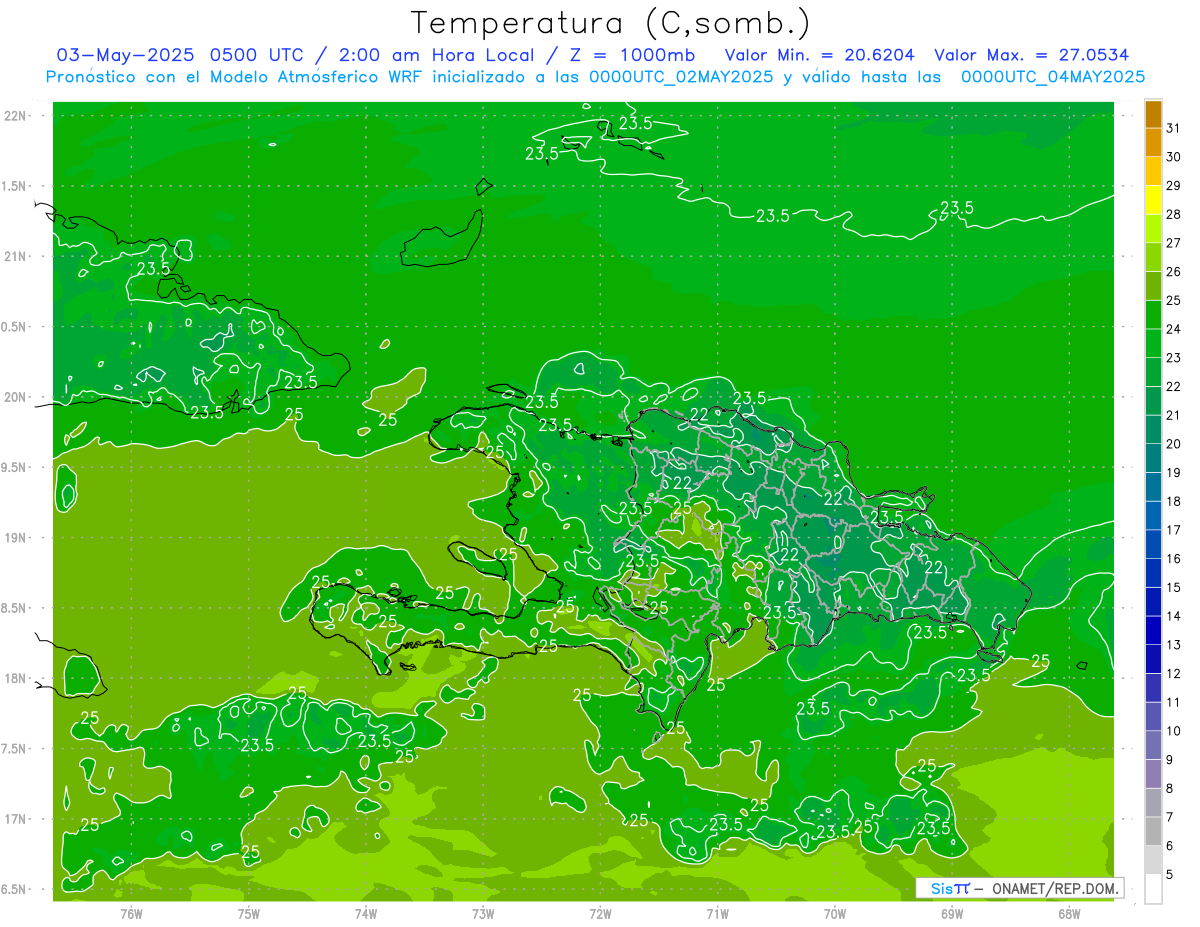Click the 22N latitude axis label
1200x927 pixels.
coord(16,116)
